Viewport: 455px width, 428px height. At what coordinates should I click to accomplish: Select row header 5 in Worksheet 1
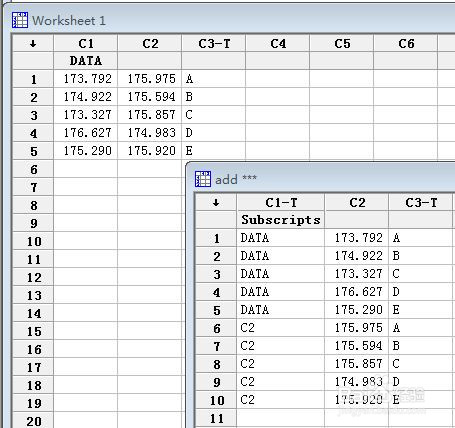pyautogui.click(x=33, y=151)
